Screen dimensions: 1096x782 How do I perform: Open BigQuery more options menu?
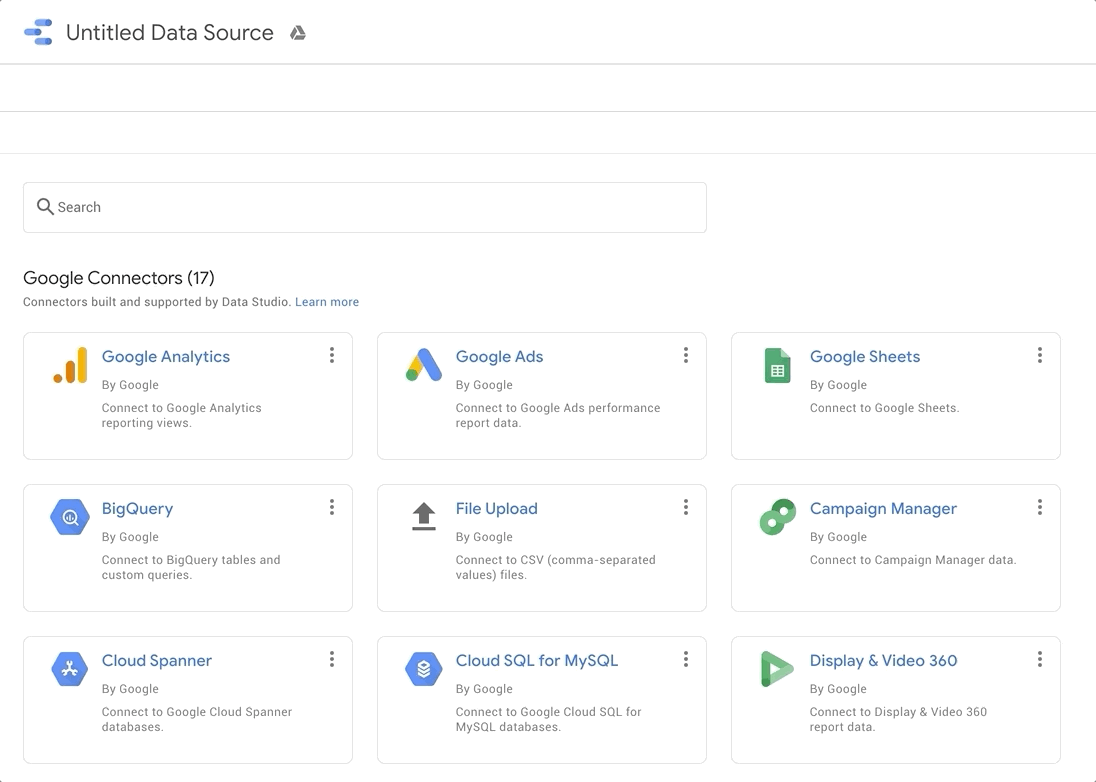point(332,507)
